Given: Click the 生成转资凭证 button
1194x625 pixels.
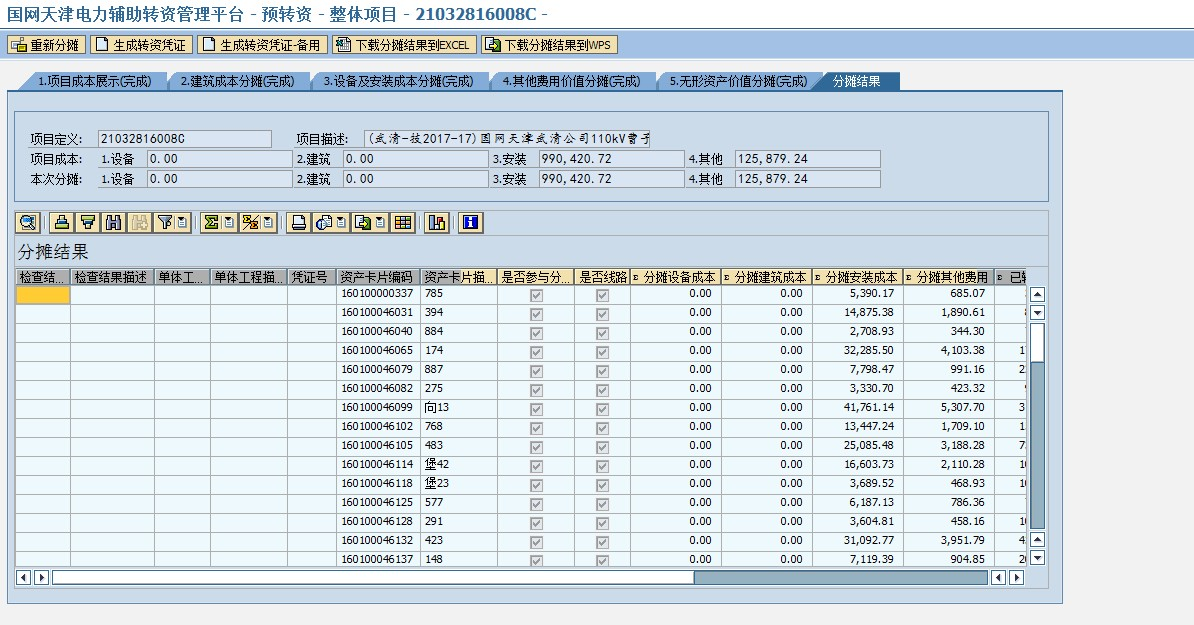Looking at the screenshot, I should (x=142, y=45).
